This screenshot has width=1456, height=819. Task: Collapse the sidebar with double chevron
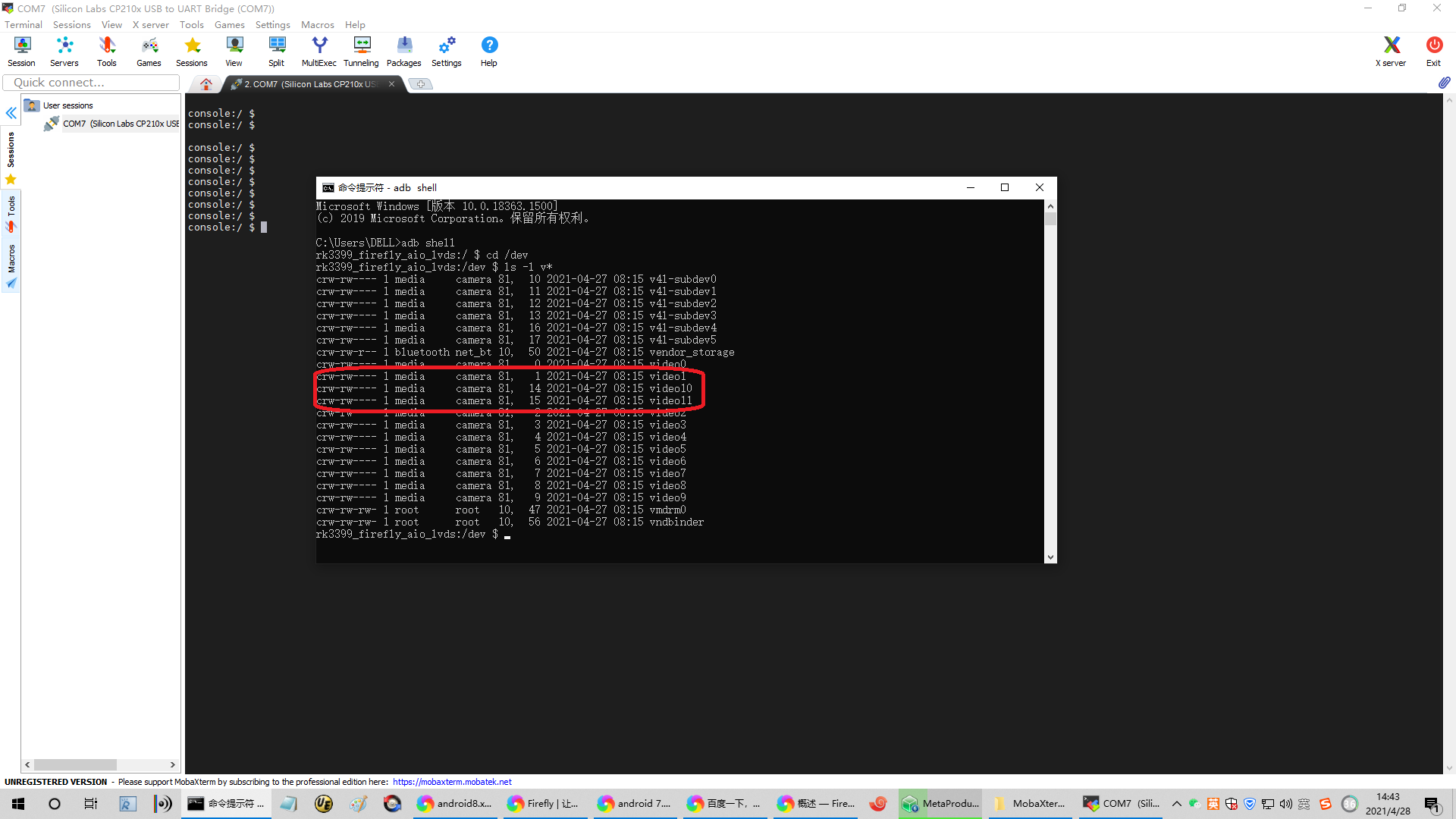coord(11,113)
